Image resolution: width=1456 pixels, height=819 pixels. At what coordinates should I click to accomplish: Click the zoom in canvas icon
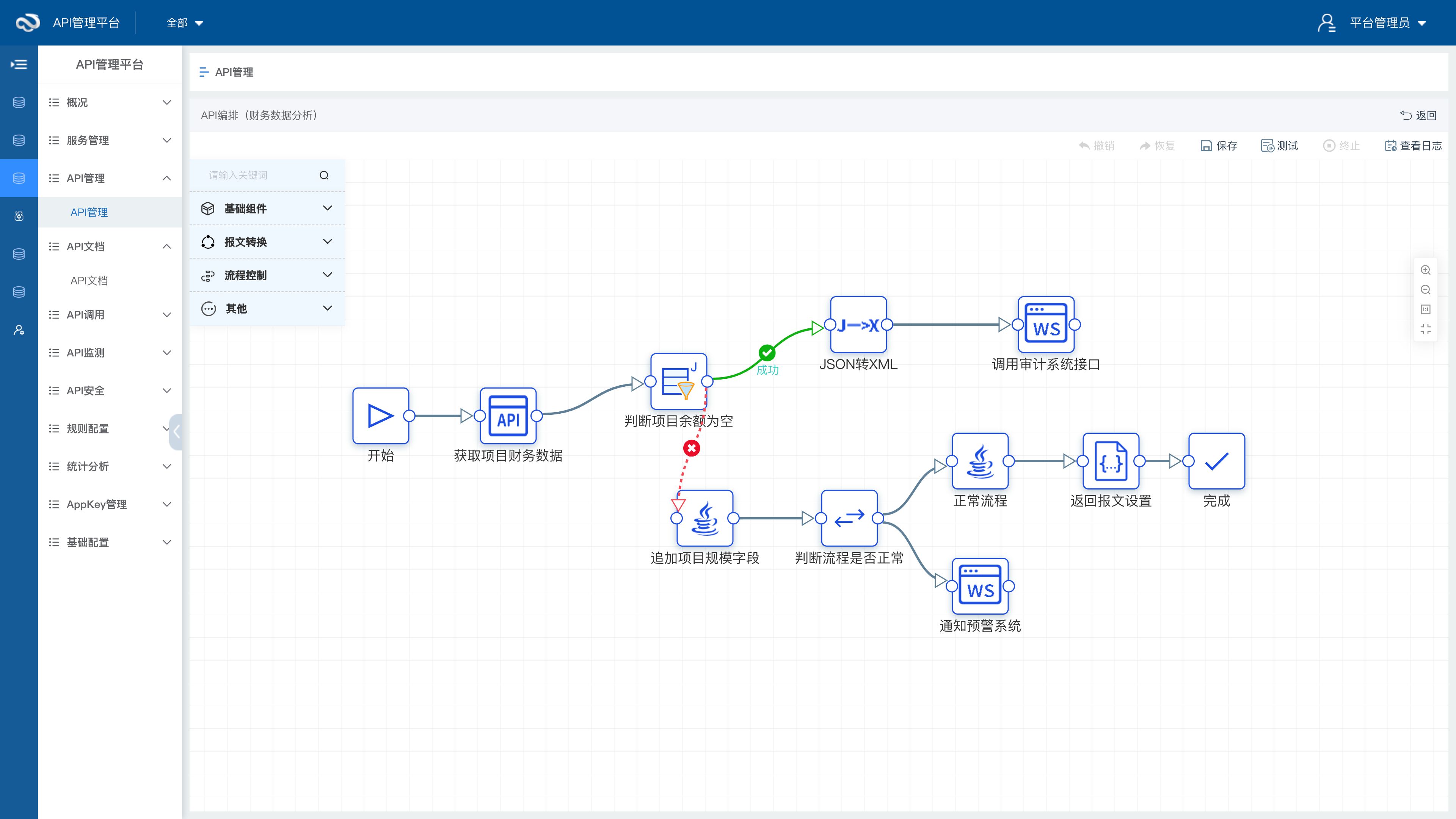[1426, 270]
